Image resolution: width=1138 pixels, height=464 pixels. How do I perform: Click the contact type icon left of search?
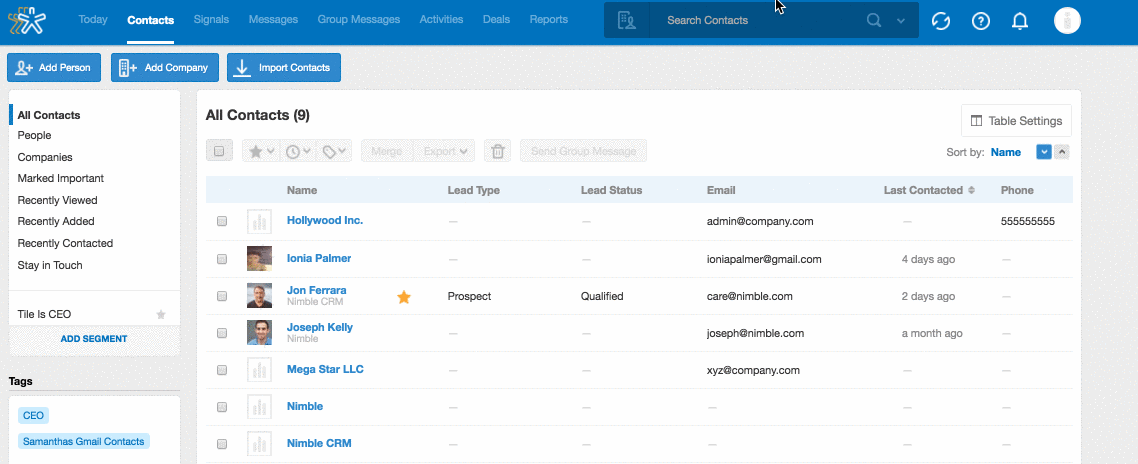tap(627, 20)
